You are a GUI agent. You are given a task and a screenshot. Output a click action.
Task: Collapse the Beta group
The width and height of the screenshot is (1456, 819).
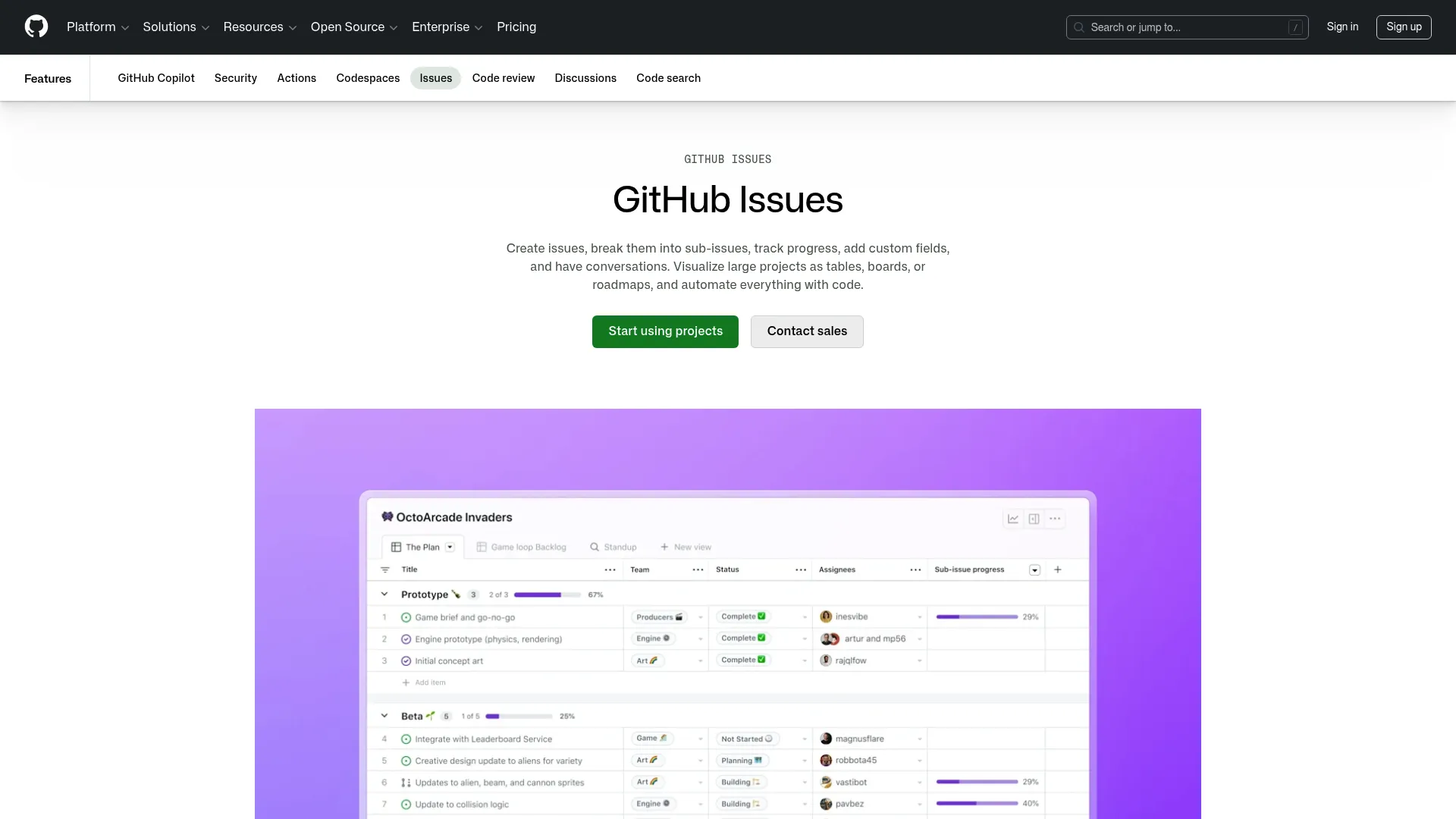[384, 716]
